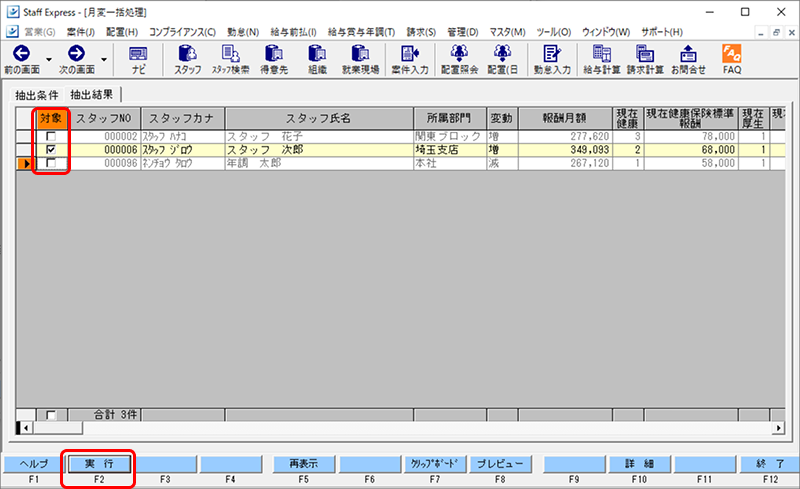Click the クリップボード F7 button
Viewport: 800px width, 489px height.
pyautogui.click(x=434, y=464)
